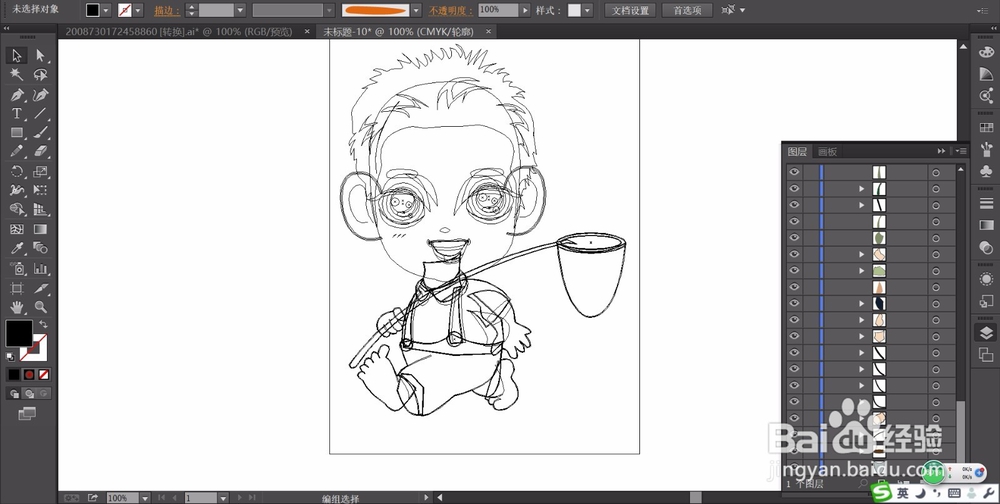
Task: Select the Pen tool
Action: [x=17, y=94]
